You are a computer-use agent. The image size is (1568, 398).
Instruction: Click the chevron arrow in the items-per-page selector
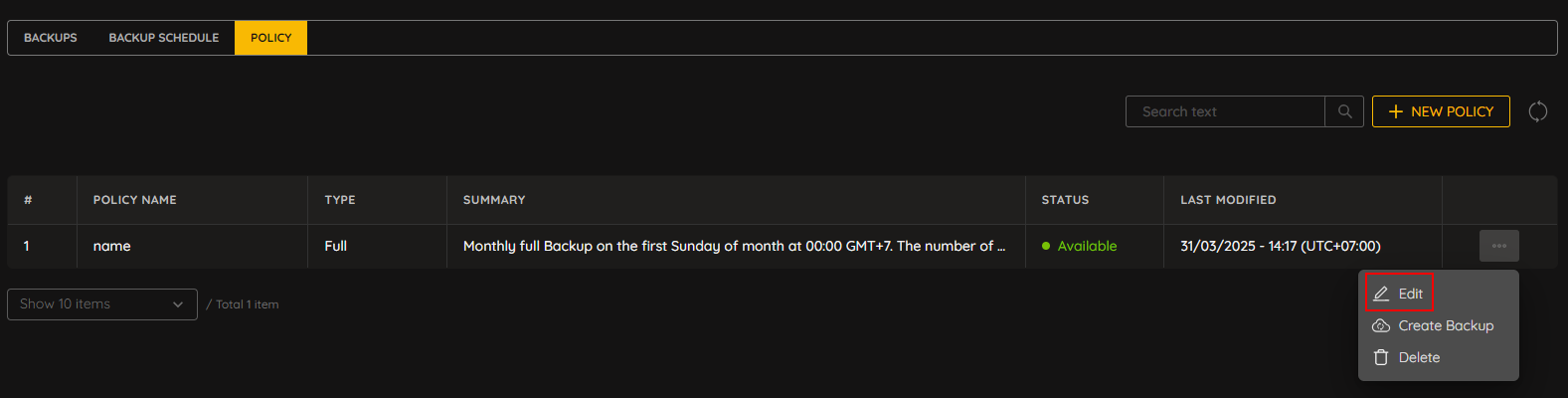pyautogui.click(x=178, y=304)
